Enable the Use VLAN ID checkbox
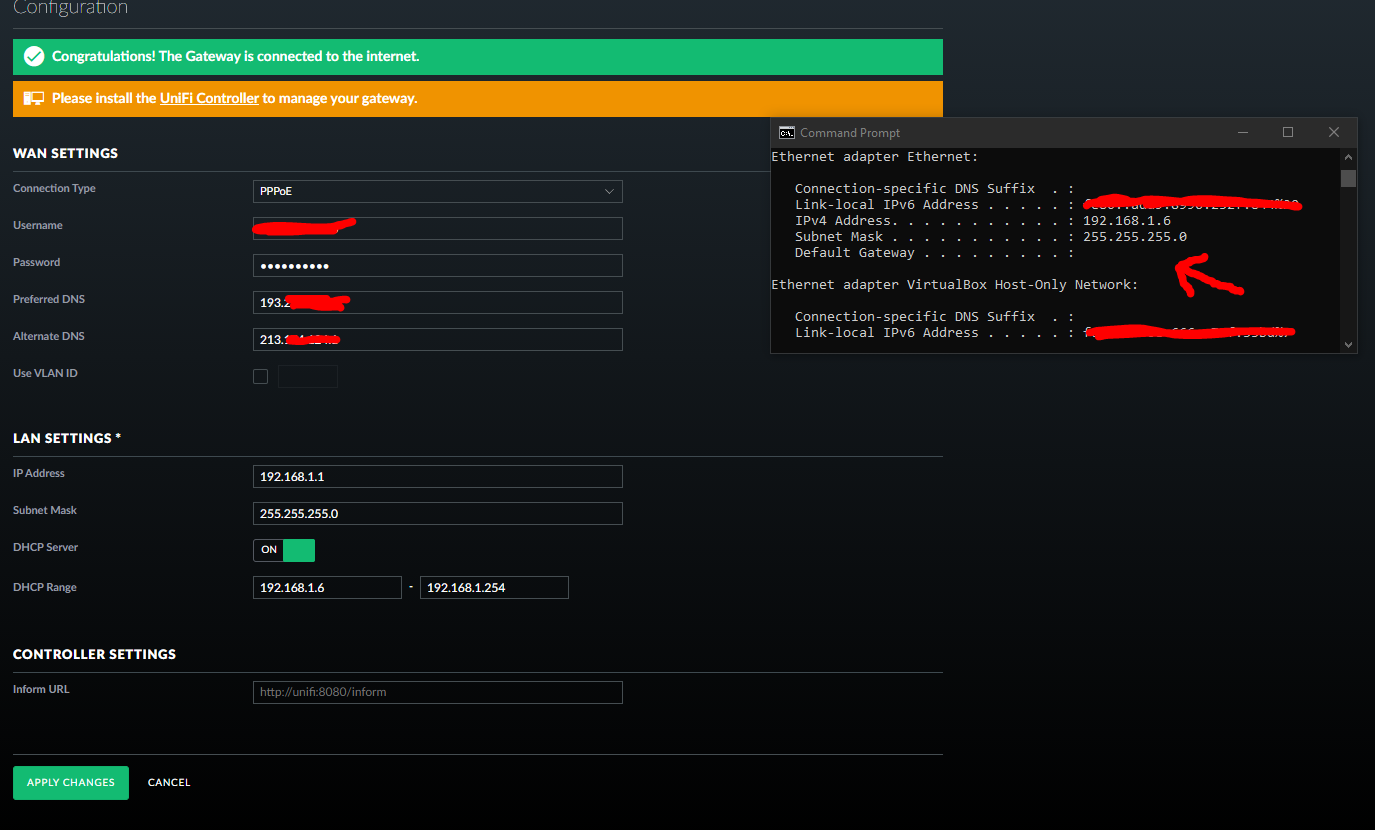This screenshot has width=1375, height=830. pyautogui.click(x=261, y=377)
